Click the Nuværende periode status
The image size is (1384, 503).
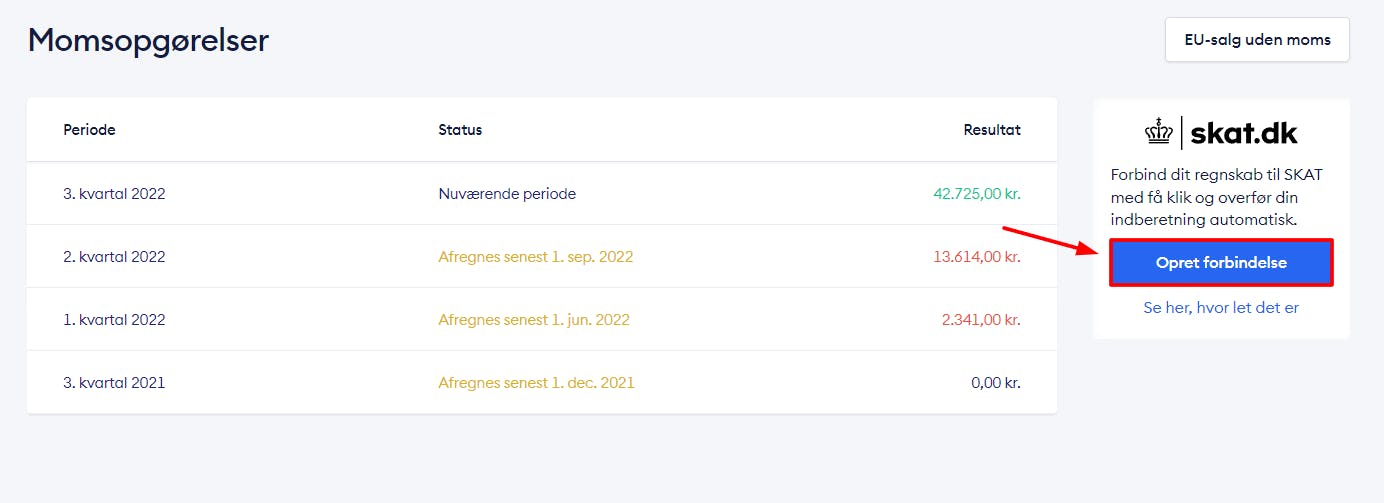click(507, 194)
